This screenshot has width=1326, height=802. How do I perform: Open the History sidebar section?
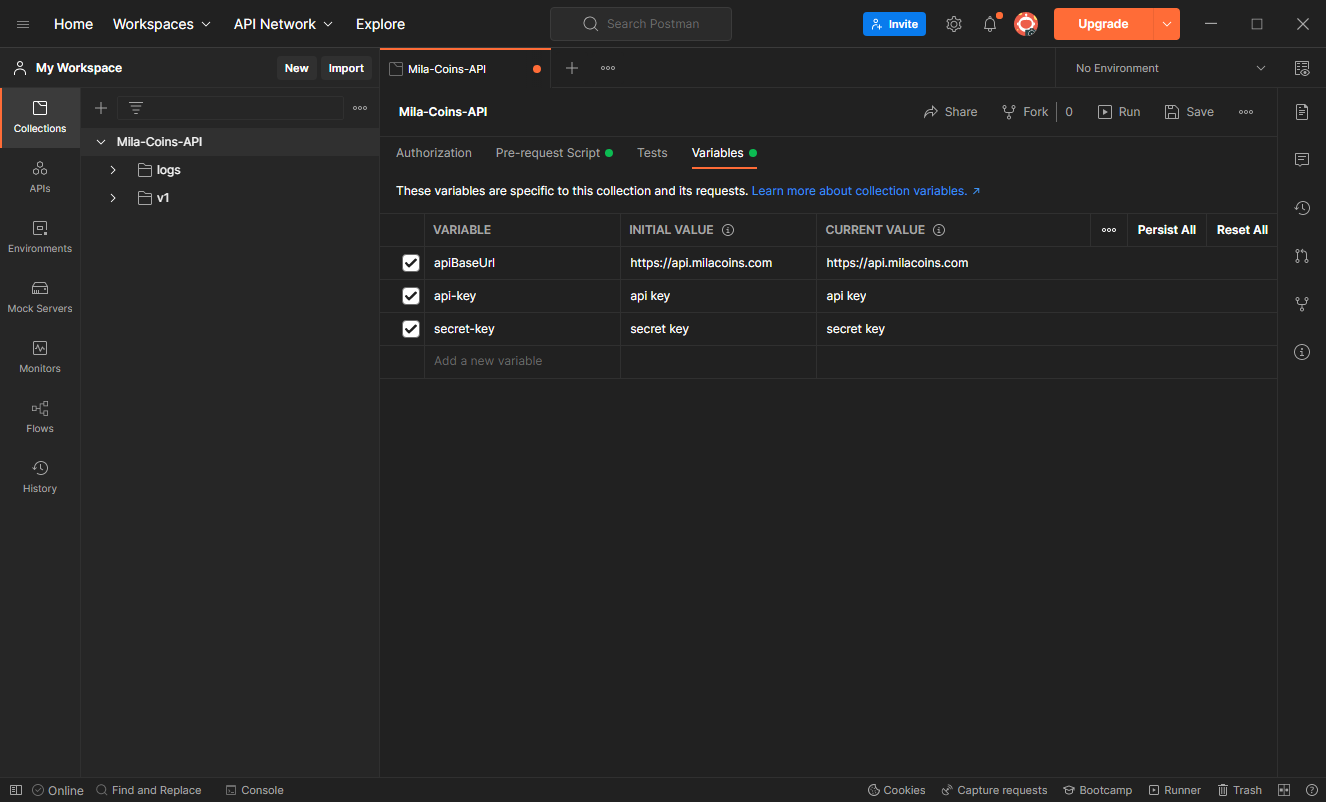(40, 478)
